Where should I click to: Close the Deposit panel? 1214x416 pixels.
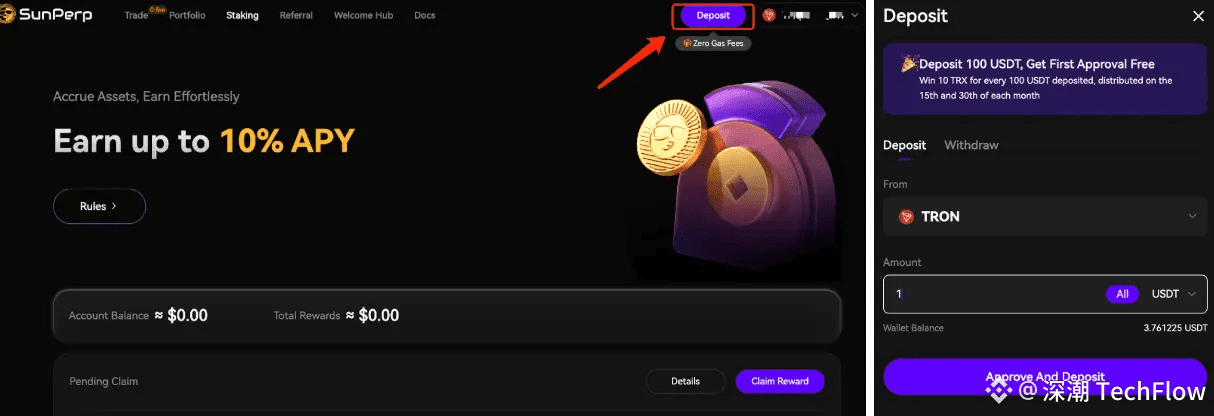1199,16
